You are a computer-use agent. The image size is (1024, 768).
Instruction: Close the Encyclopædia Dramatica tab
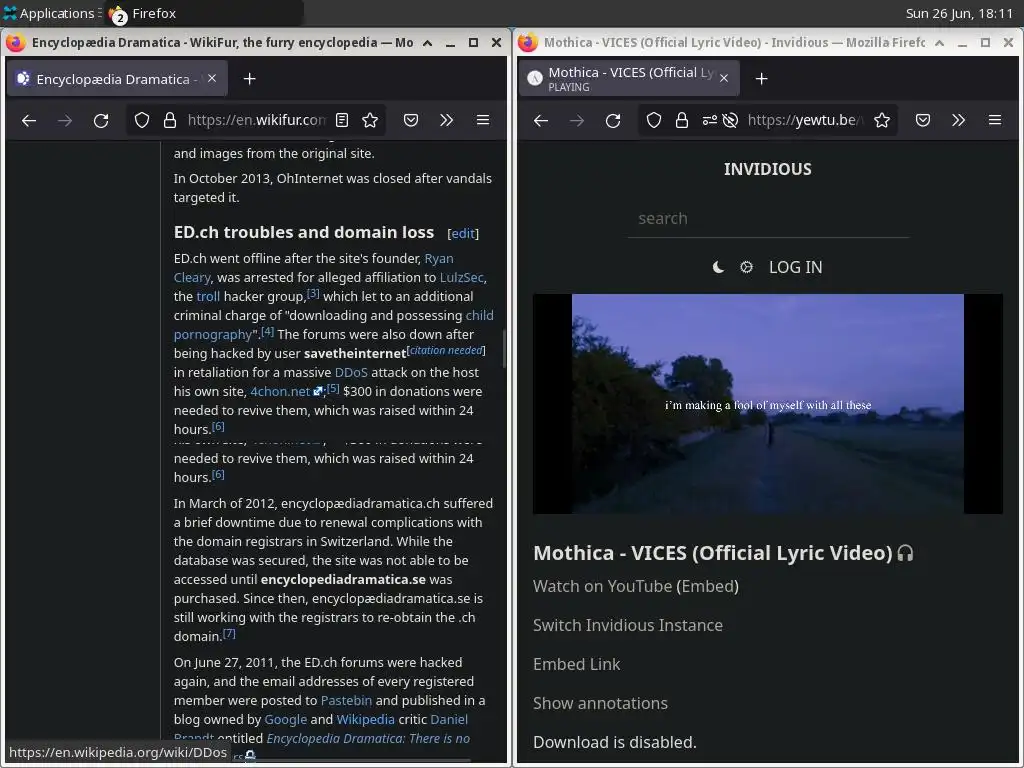point(212,78)
